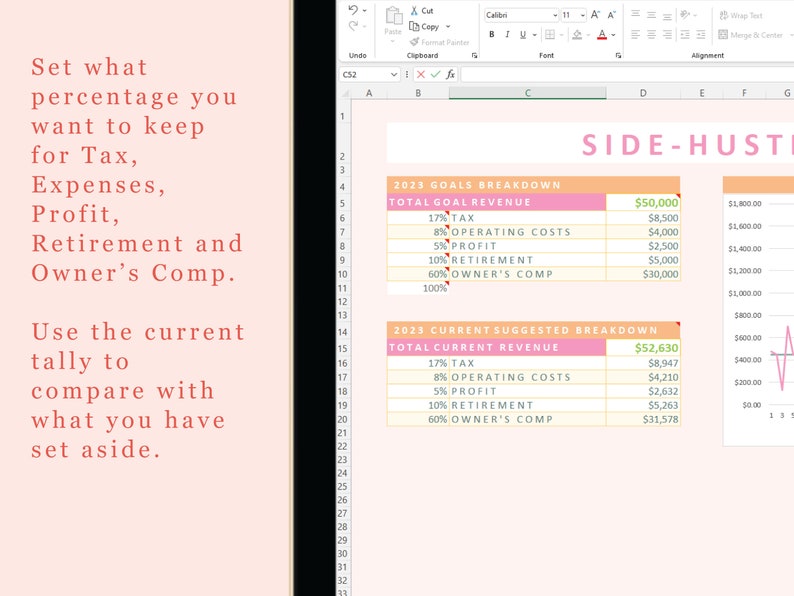The height and width of the screenshot is (596, 794).
Task: Click the Cut scissors icon
Action: point(414,11)
